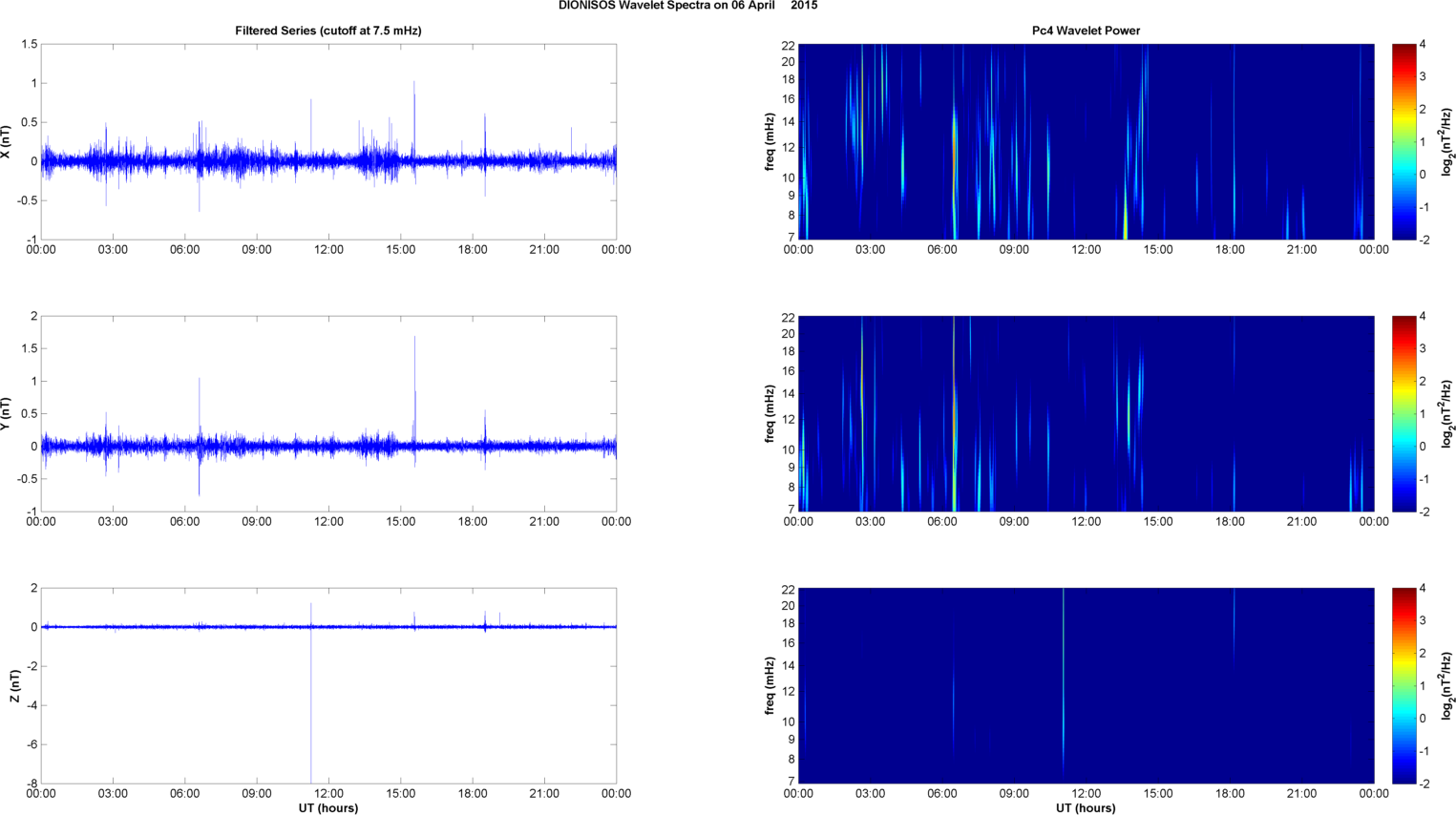The height and width of the screenshot is (815, 1456).
Task: Select the "Pc4 Wavelet Power" heading
Action: pyautogui.click(x=1086, y=31)
